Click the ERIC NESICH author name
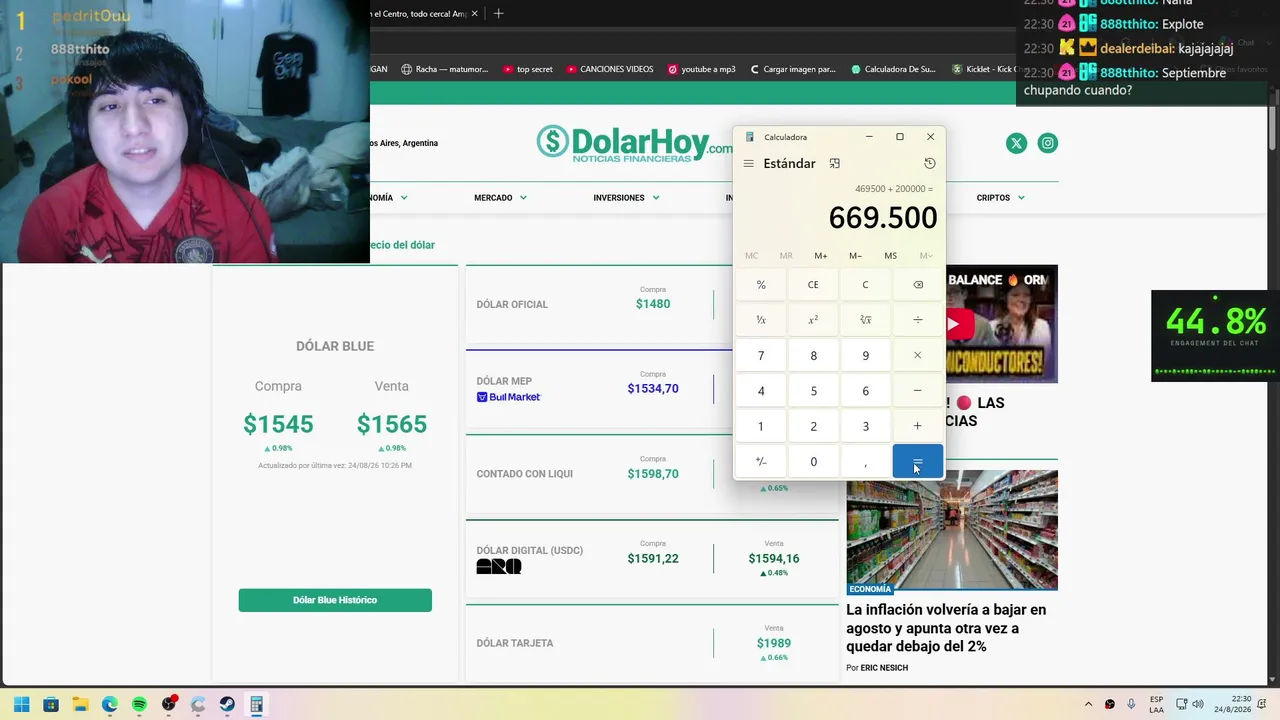Viewport: 1280px width, 720px height. pos(884,668)
